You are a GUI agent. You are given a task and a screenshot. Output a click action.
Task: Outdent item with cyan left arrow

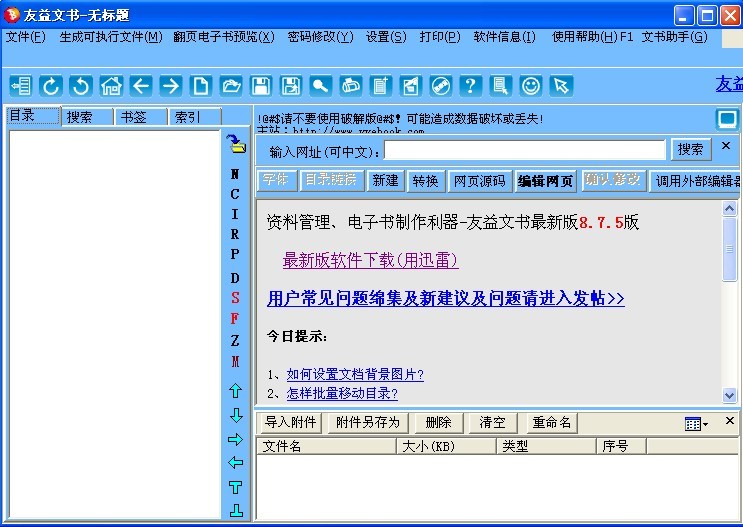236,463
